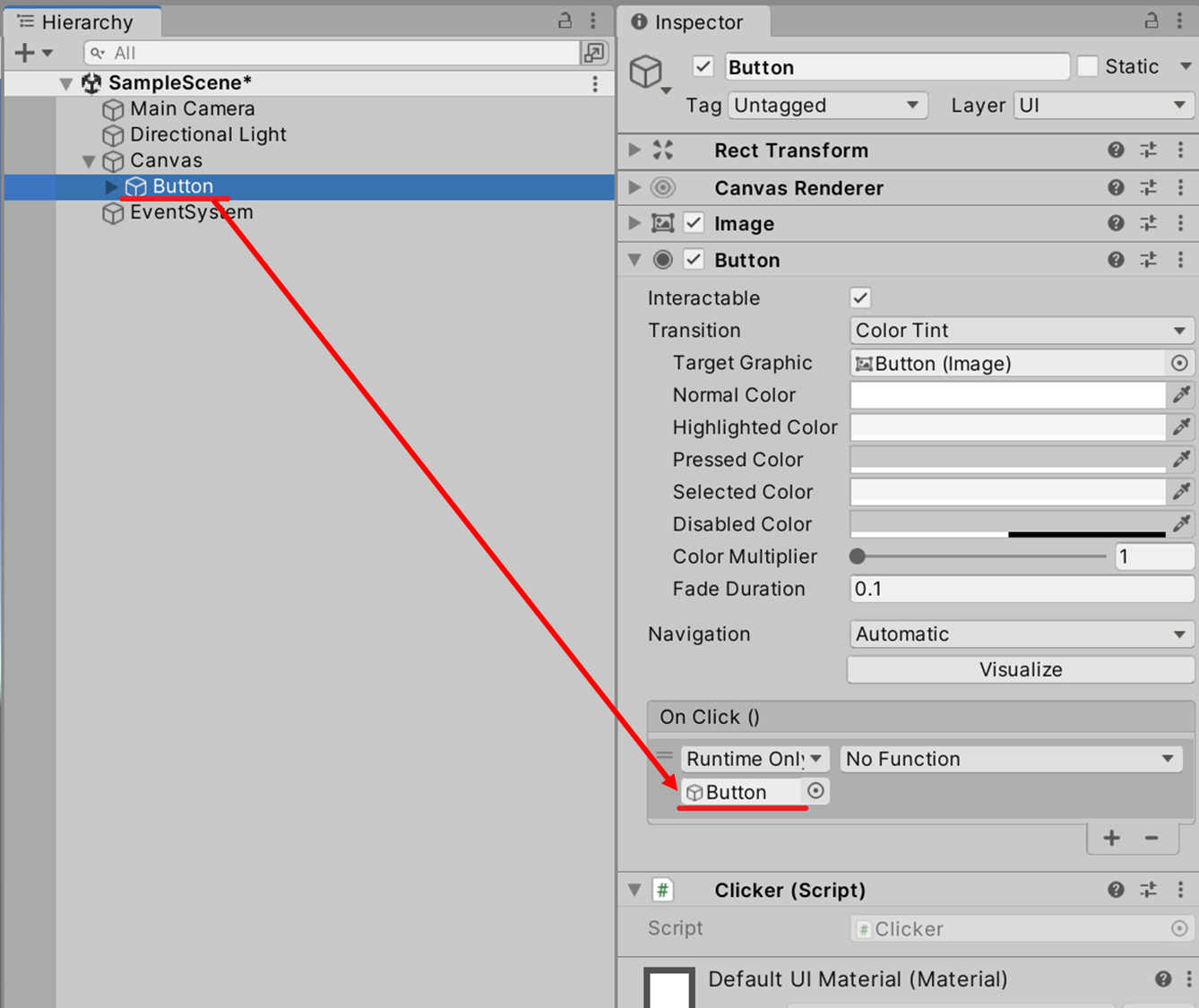
Task: Click the Target Graphic object picker circle
Action: pos(1179,363)
